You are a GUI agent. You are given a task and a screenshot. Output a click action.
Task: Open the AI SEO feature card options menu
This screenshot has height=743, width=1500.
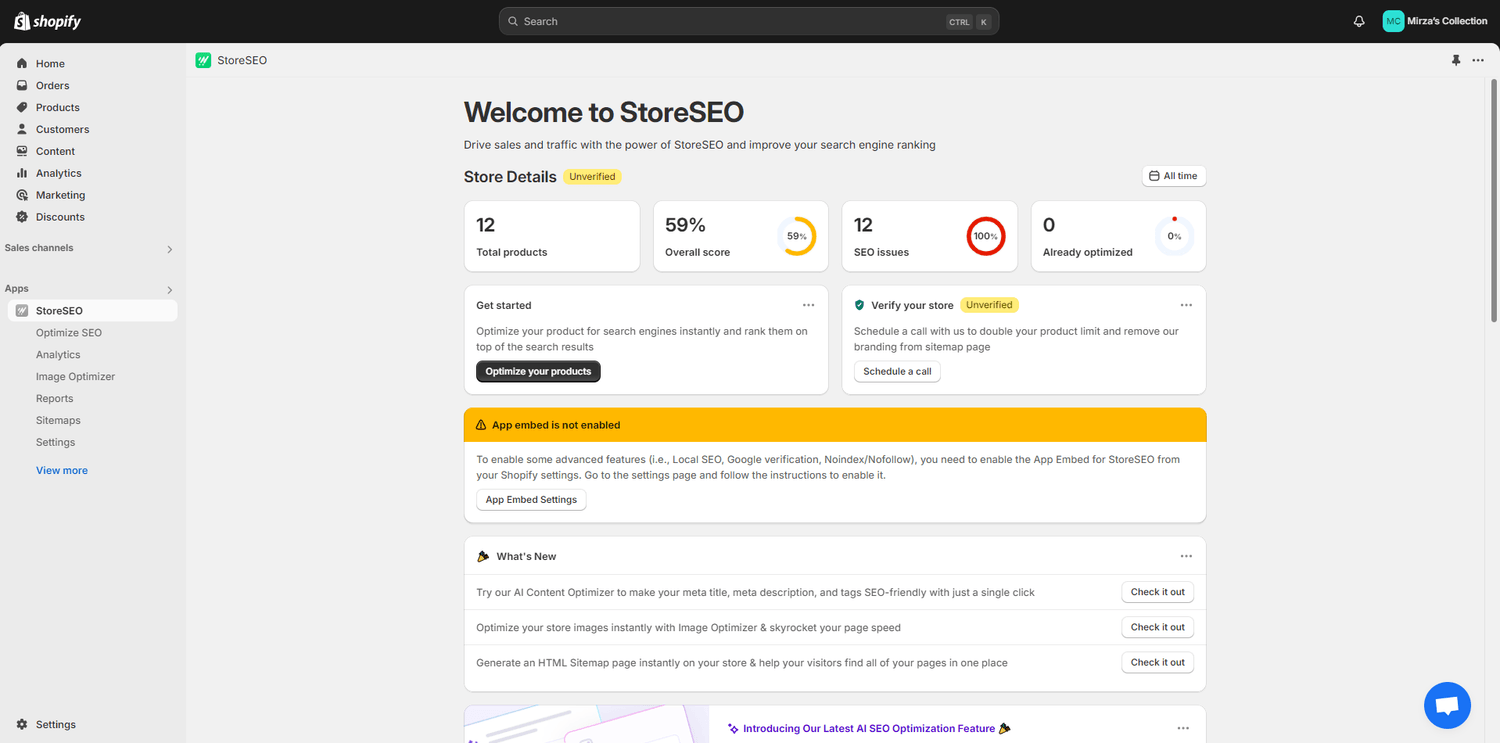[x=1183, y=729]
